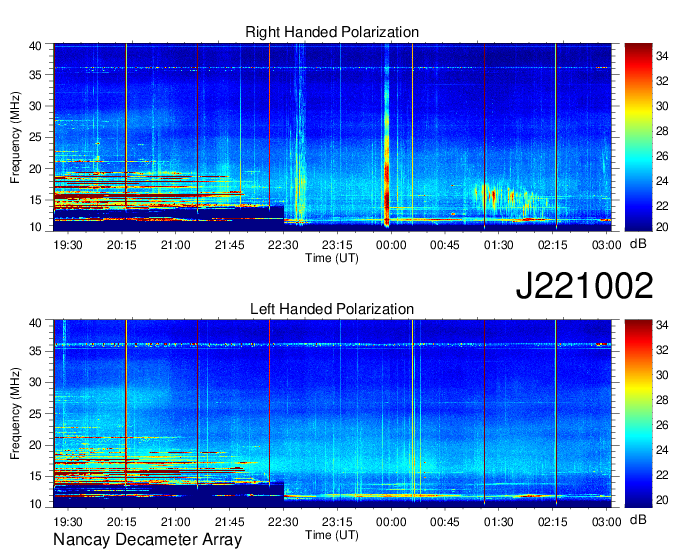
Task: Click the 20 MHz tick label of left-handed plot
Action: coord(35,445)
